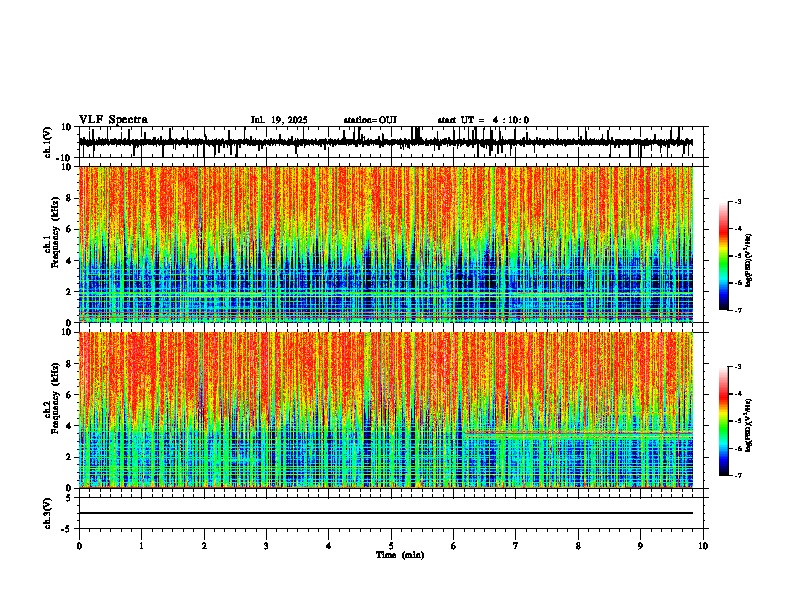Click the "ch.3(V)" axis label
The width and height of the screenshot is (792, 612).
(x=48, y=513)
